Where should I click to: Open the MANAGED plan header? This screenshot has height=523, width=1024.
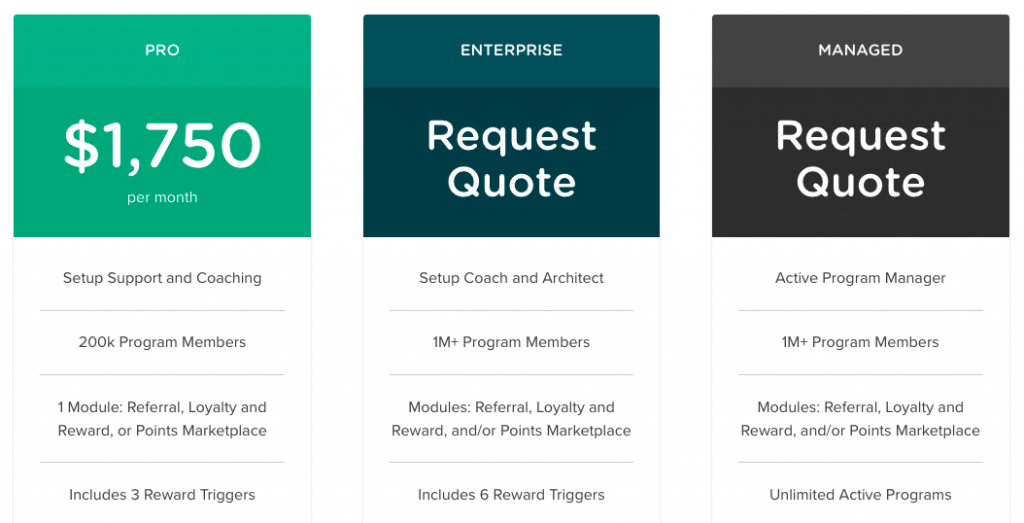(860, 51)
